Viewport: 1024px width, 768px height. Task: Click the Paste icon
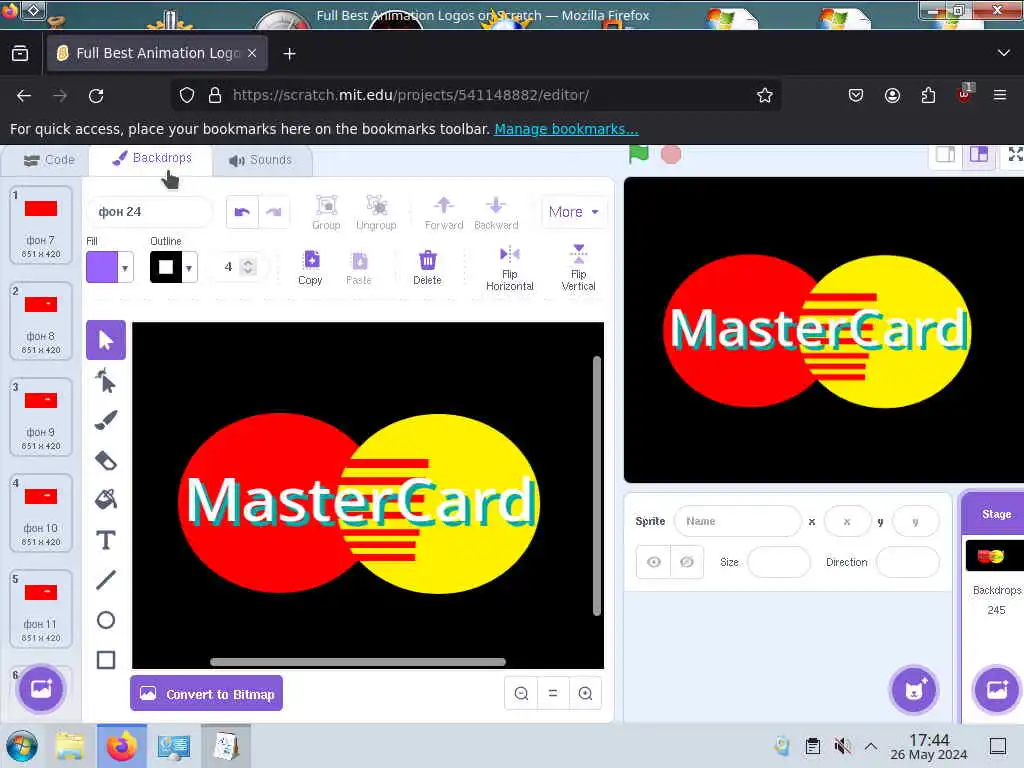point(359,268)
